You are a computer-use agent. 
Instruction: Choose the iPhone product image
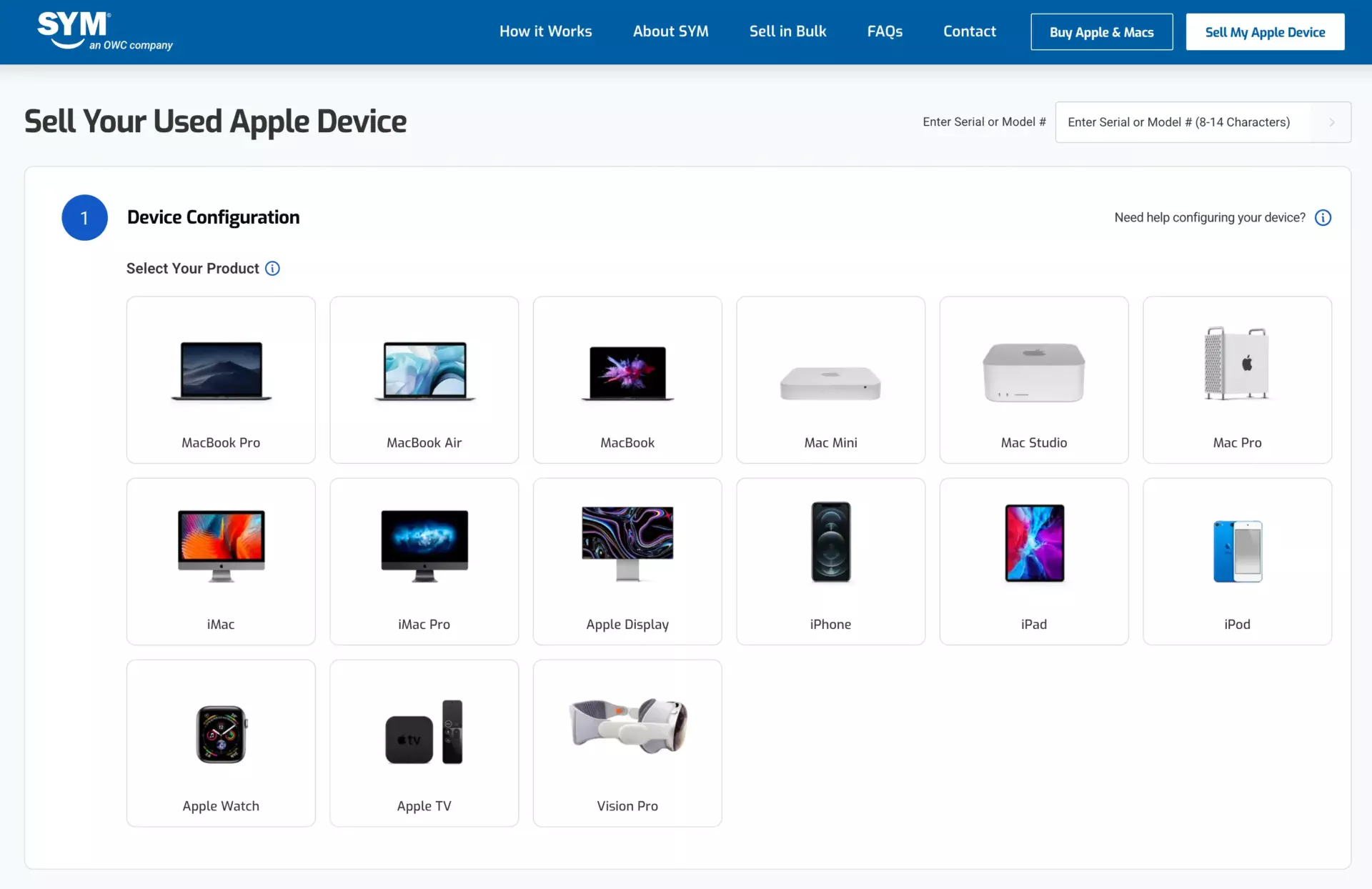point(830,542)
